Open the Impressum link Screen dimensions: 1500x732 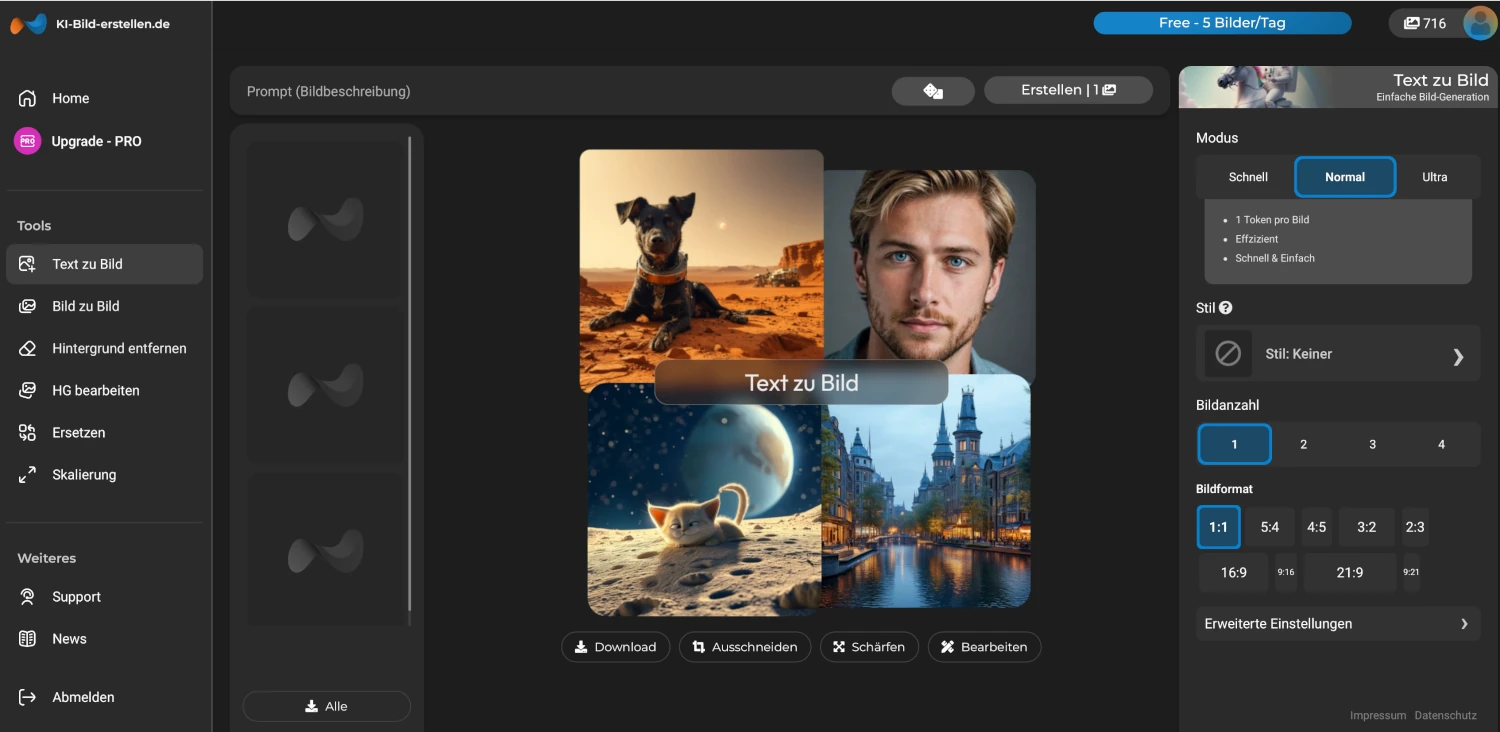pyautogui.click(x=1377, y=715)
